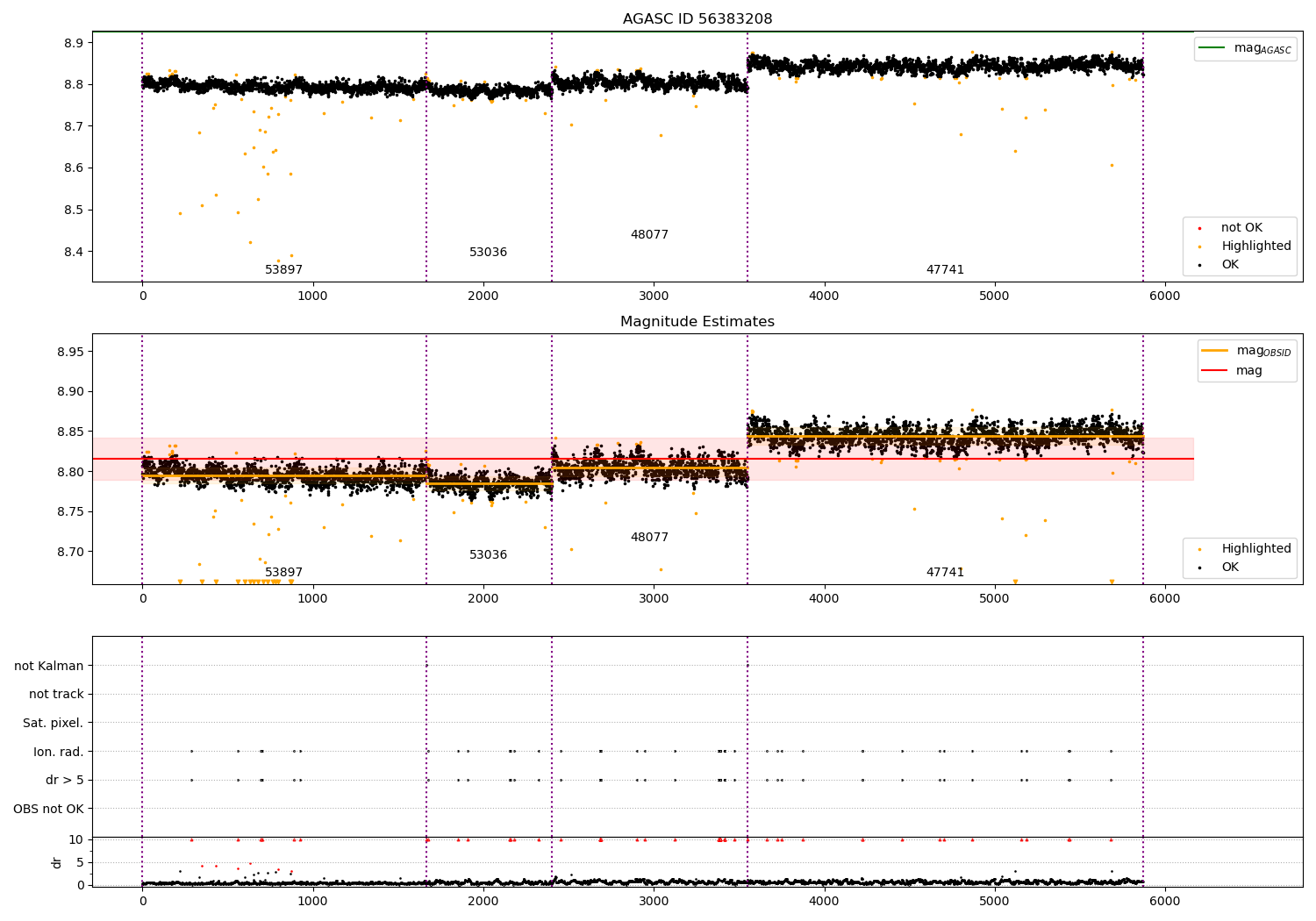Click the 'not OK' legend entry

1241,228
